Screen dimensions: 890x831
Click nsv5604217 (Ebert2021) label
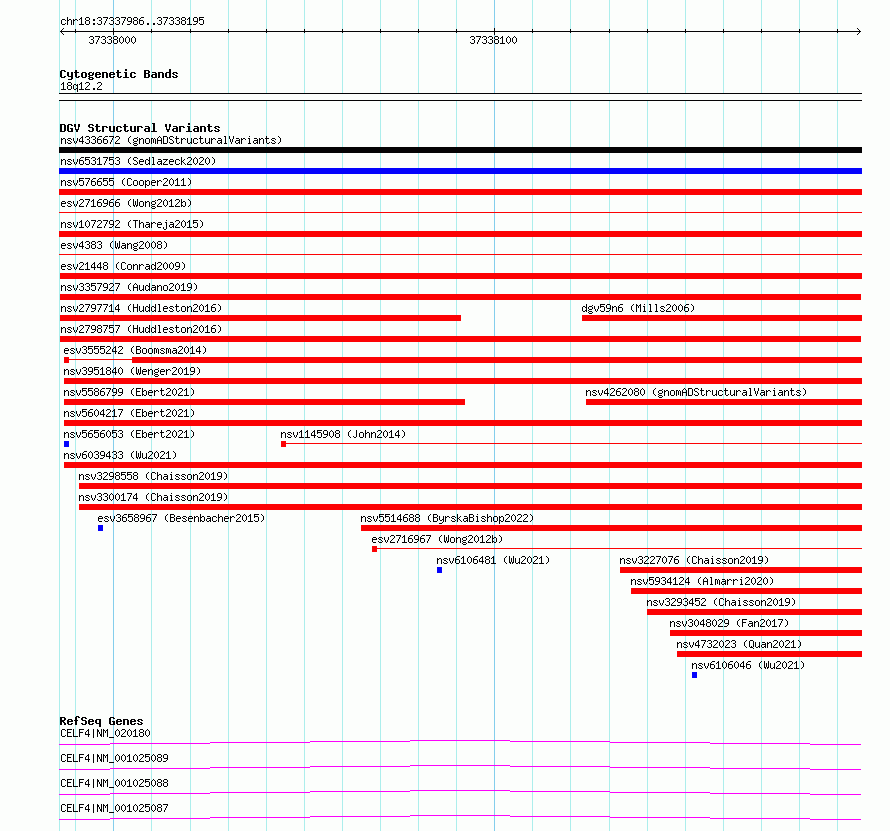pyautogui.click(x=129, y=413)
